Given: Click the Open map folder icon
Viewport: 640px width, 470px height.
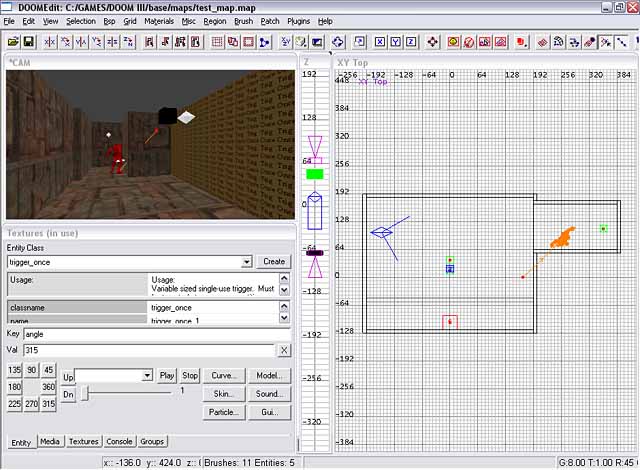Looking at the screenshot, I should pos(13,42).
